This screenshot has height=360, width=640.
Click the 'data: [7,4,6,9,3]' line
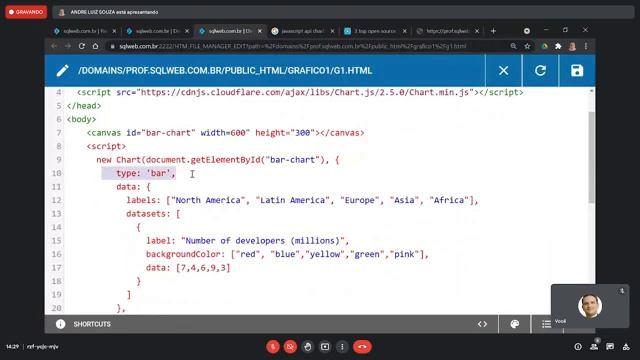tap(188, 267)
